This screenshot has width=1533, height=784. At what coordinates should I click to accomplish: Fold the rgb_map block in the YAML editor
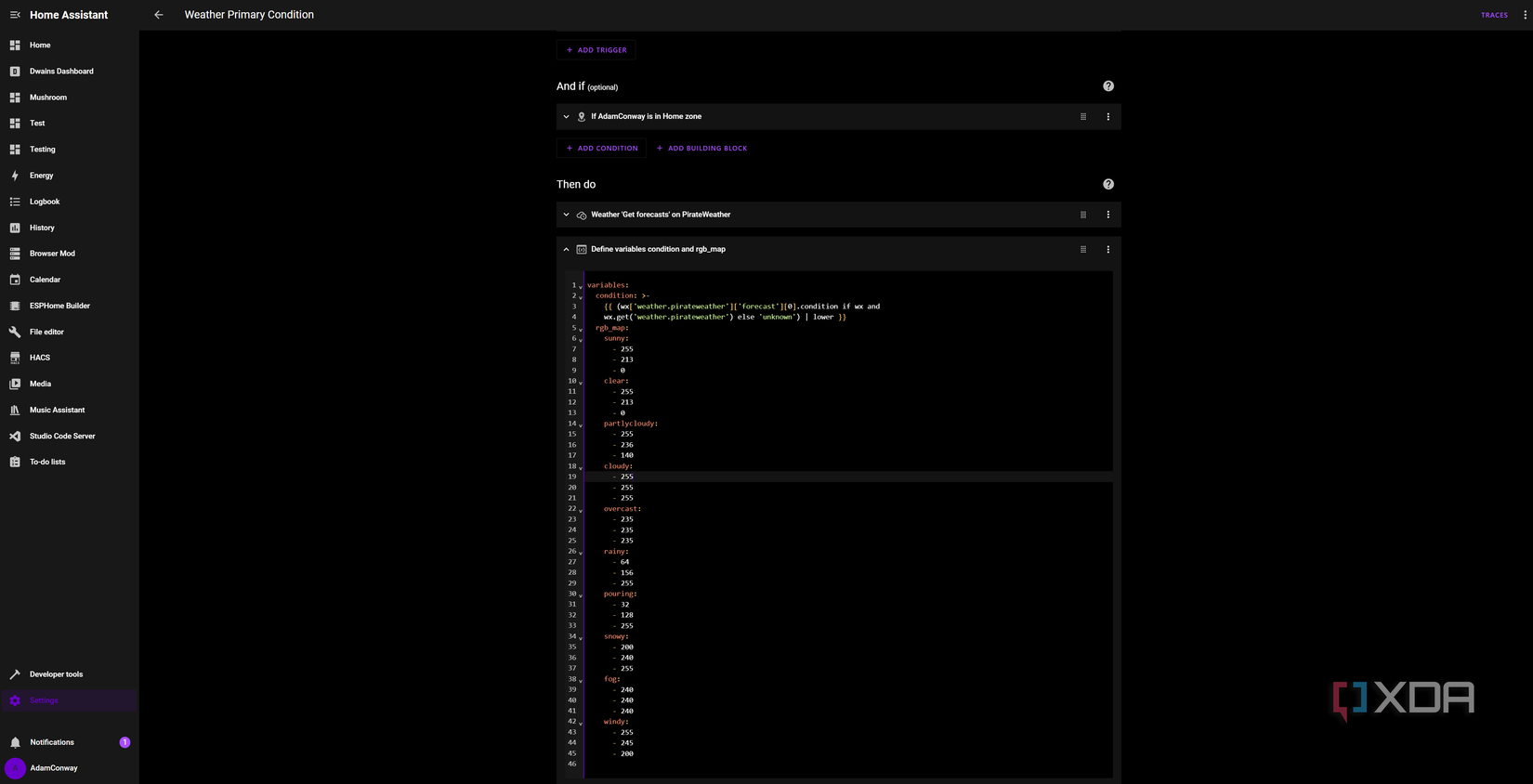[581, 329]
